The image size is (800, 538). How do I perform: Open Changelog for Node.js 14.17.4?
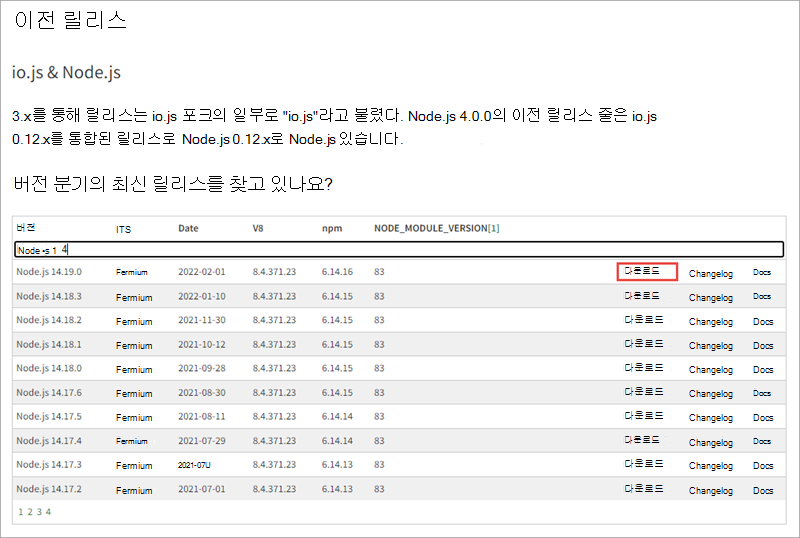(711, 443)
